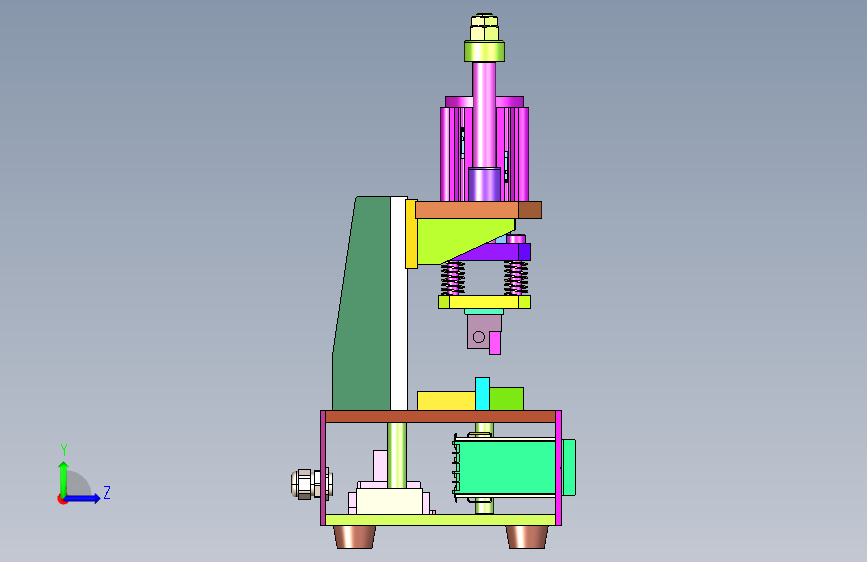Pick the yellow vertical strip on the column

point(411,234)
